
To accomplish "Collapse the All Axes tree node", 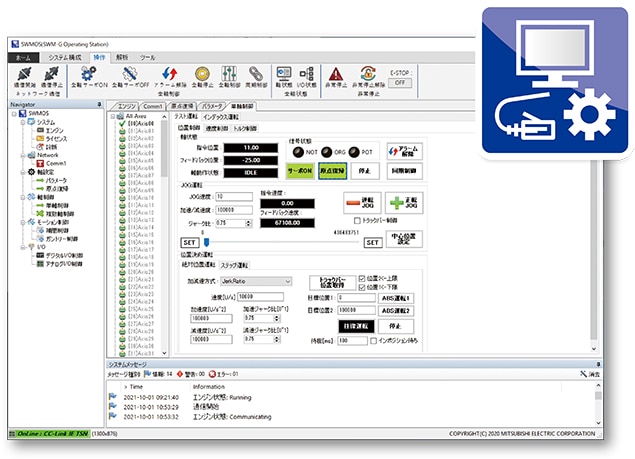I will tap(113, 116).
